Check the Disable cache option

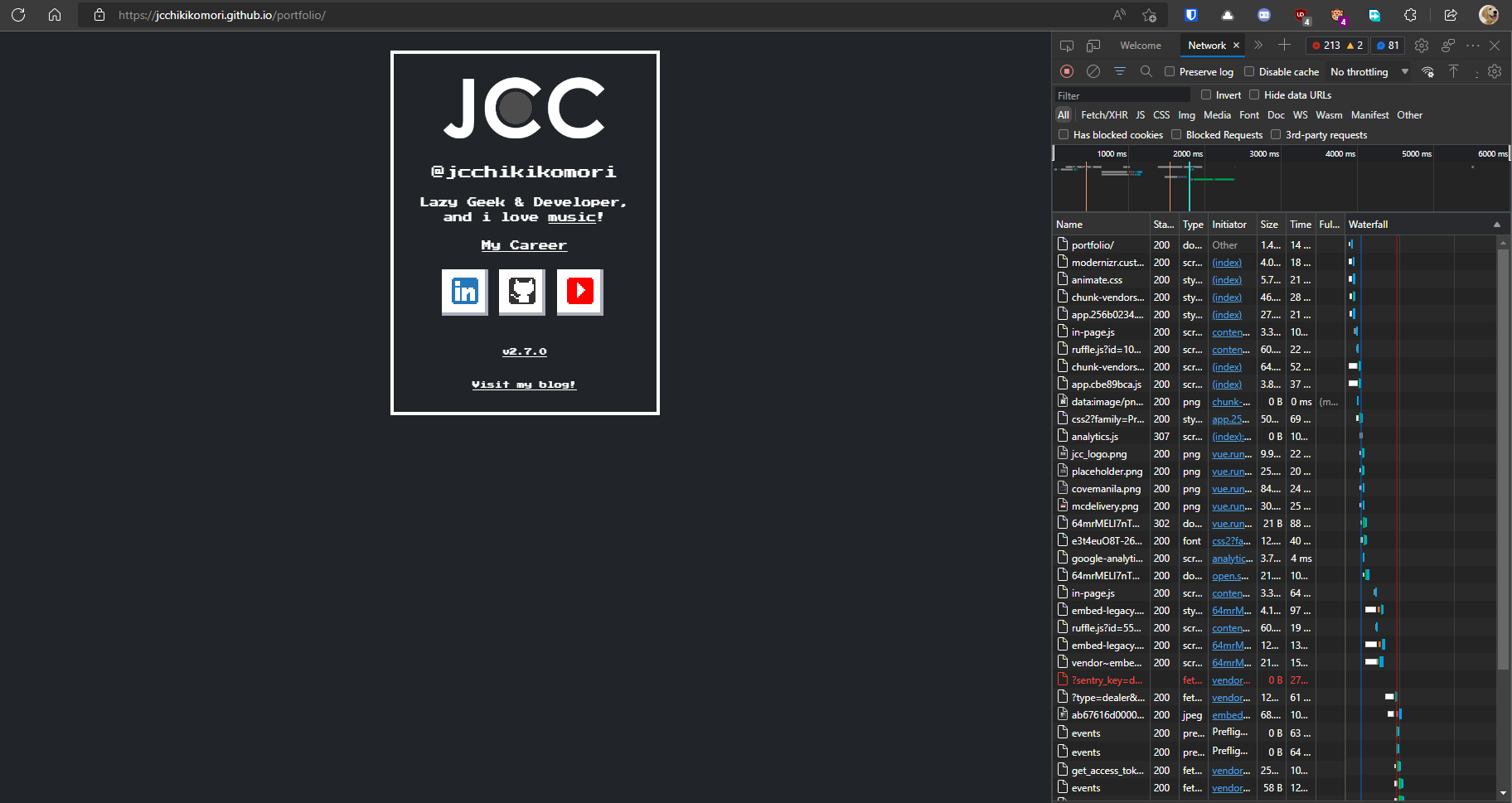point(1250,71)
